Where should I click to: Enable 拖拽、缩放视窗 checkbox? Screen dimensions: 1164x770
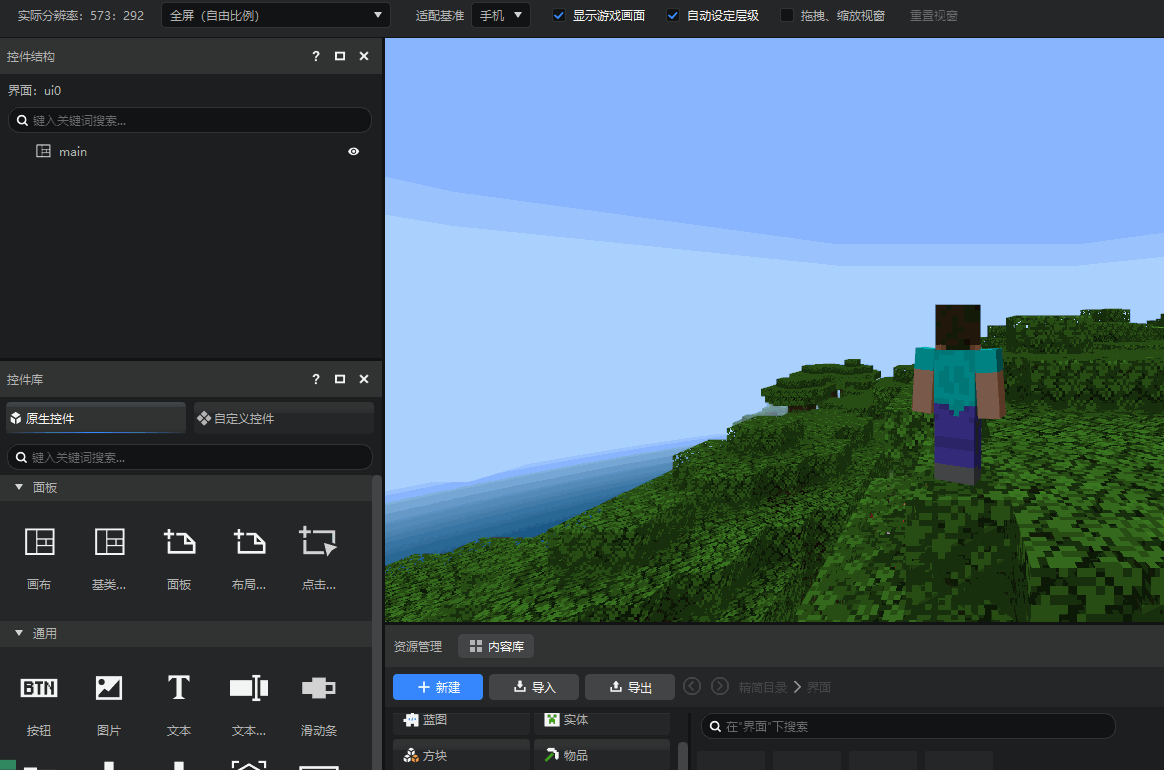[x=787, y=16]
